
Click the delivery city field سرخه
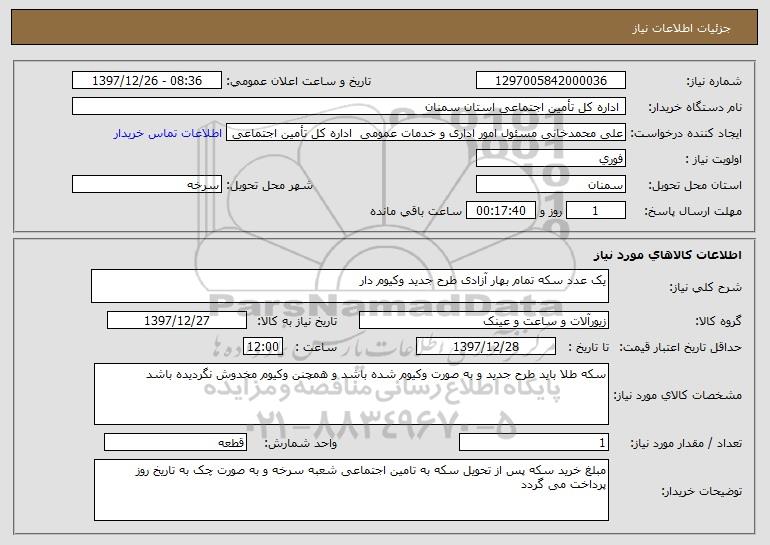coord(147,185)
